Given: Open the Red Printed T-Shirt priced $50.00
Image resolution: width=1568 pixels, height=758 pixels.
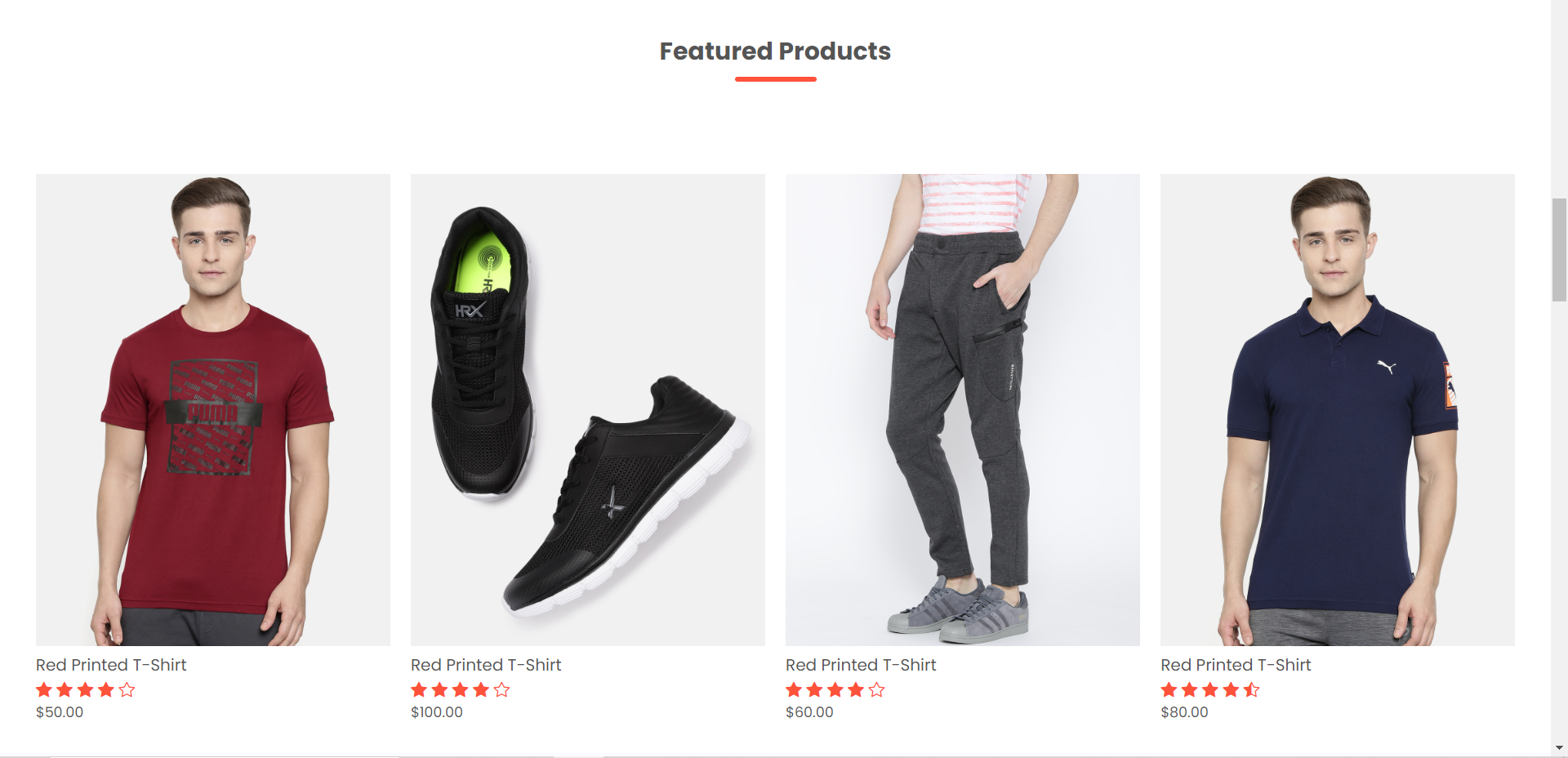Looking at the screenshot, I should tap(110, 665).
